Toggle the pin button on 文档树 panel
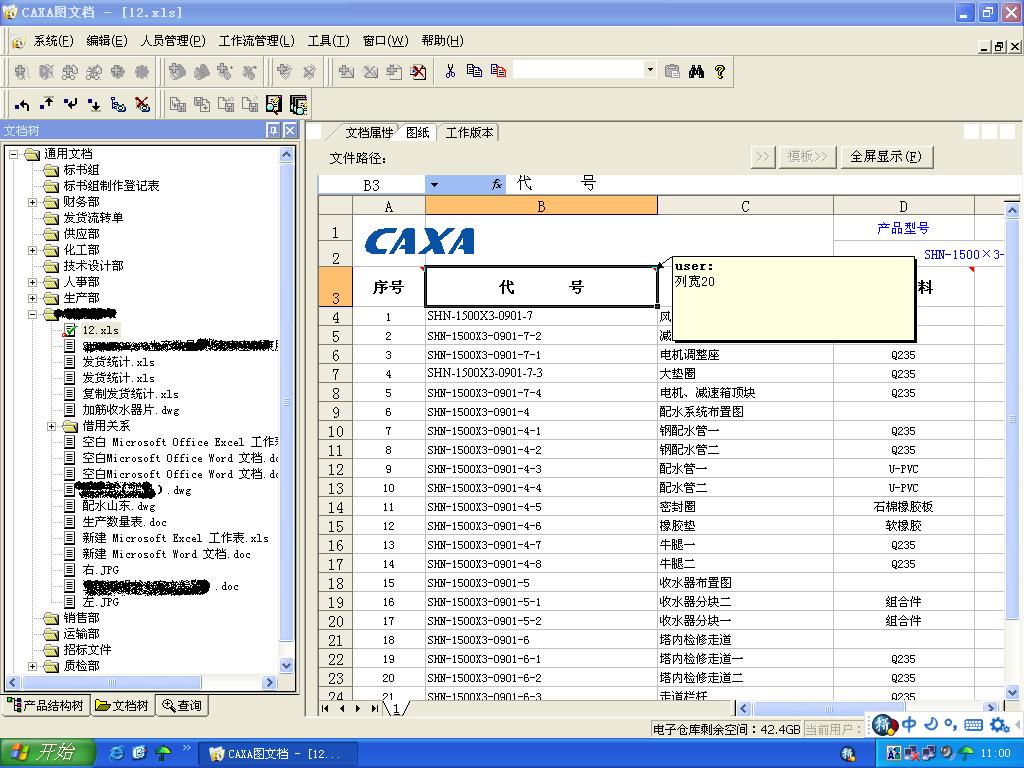1024x768 pixels. [x=272, y=131]
